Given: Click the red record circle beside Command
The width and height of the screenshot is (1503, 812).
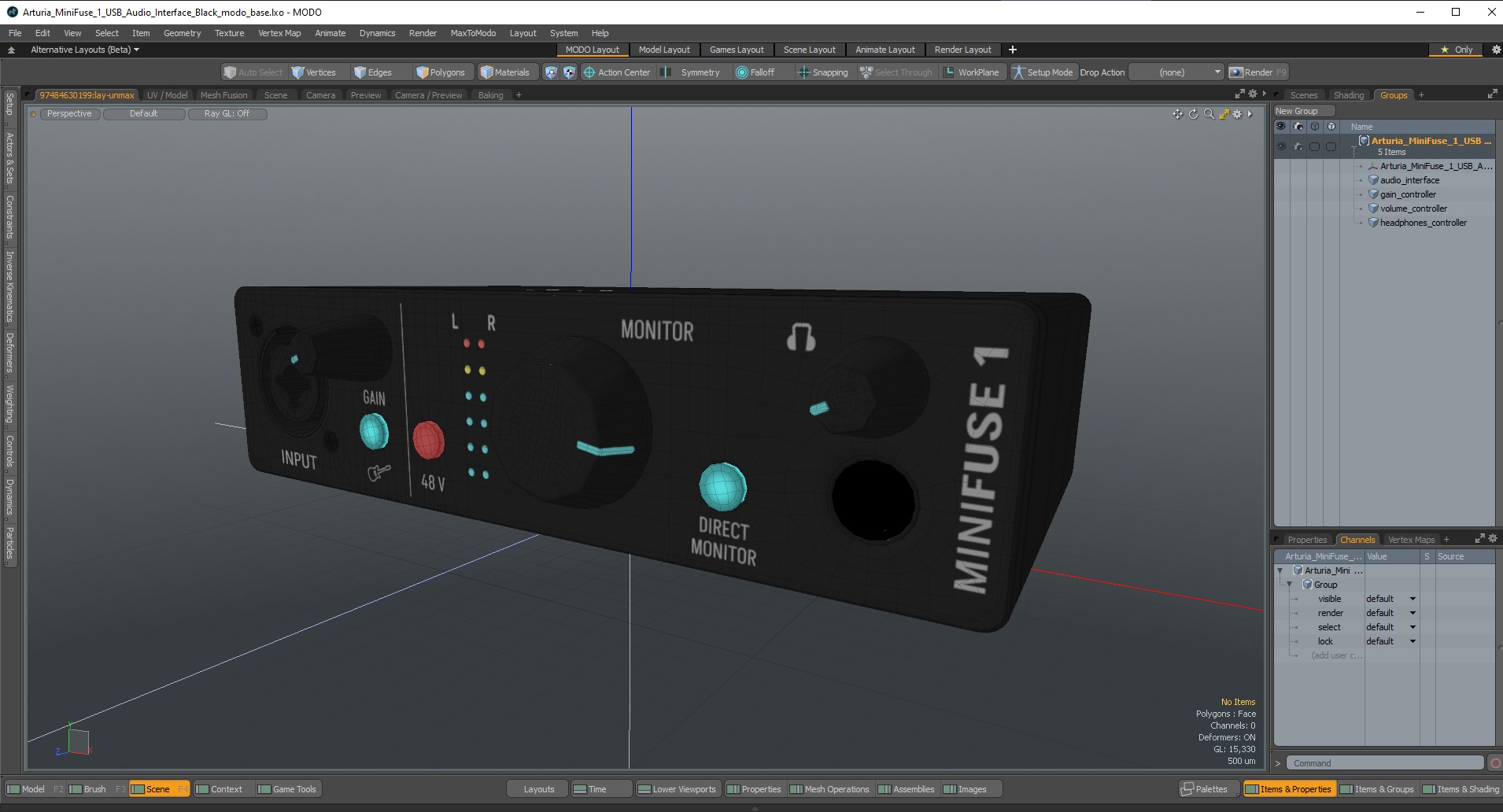Looking at the screenshot, I should [x=1495, y=763].
